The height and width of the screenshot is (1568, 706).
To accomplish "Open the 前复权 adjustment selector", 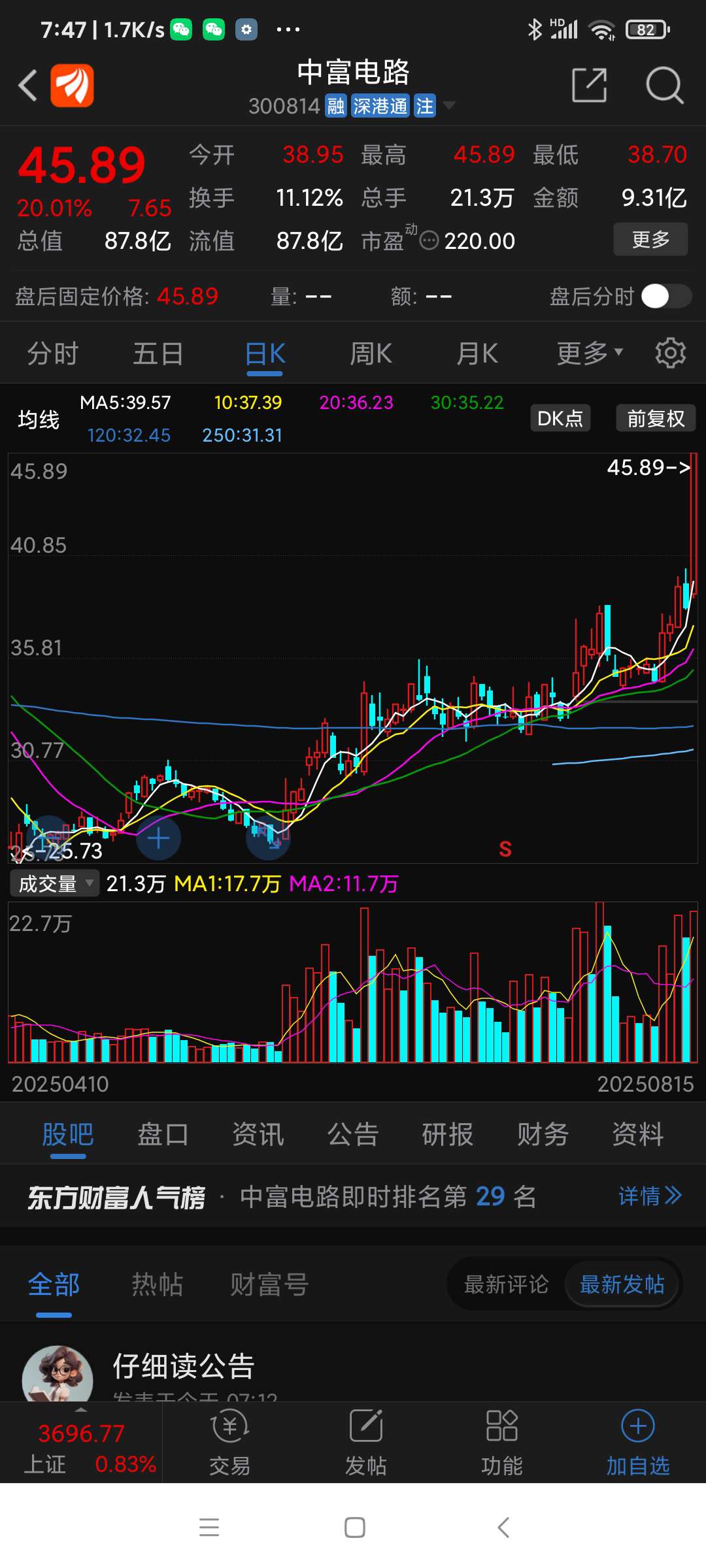I will coord(656,418).
